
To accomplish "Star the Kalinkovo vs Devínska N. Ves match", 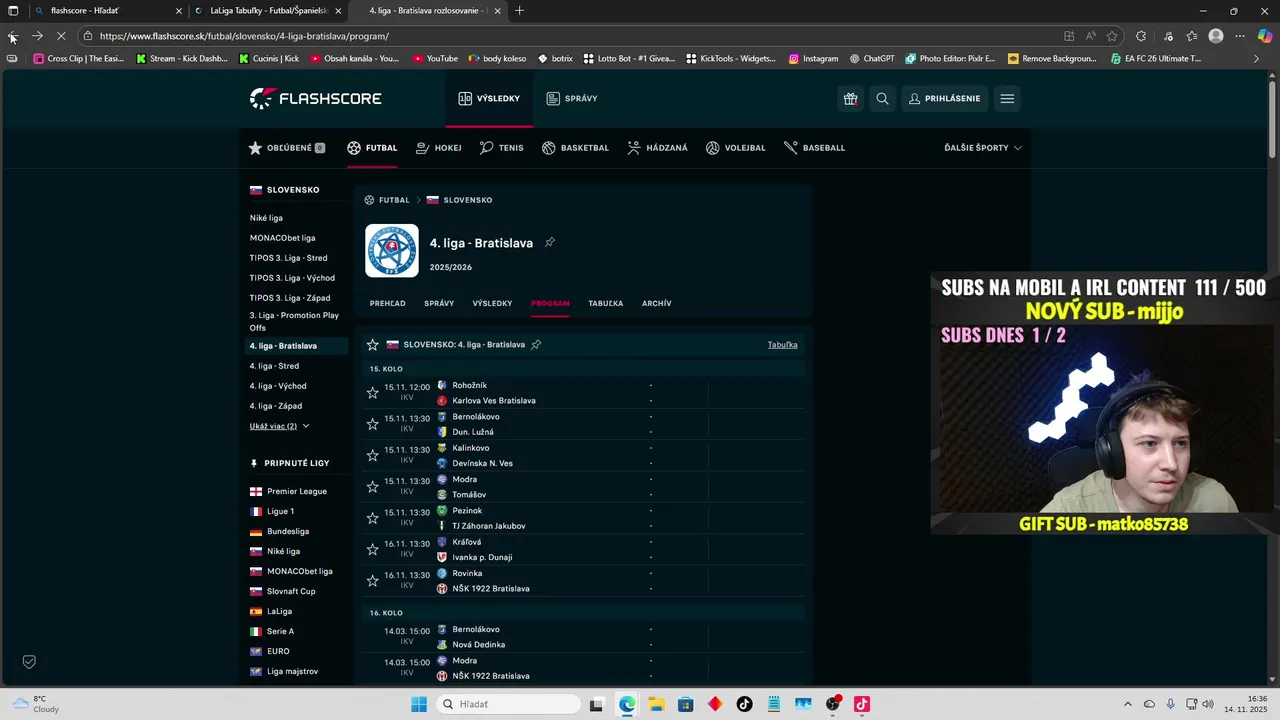I will 372,455.
